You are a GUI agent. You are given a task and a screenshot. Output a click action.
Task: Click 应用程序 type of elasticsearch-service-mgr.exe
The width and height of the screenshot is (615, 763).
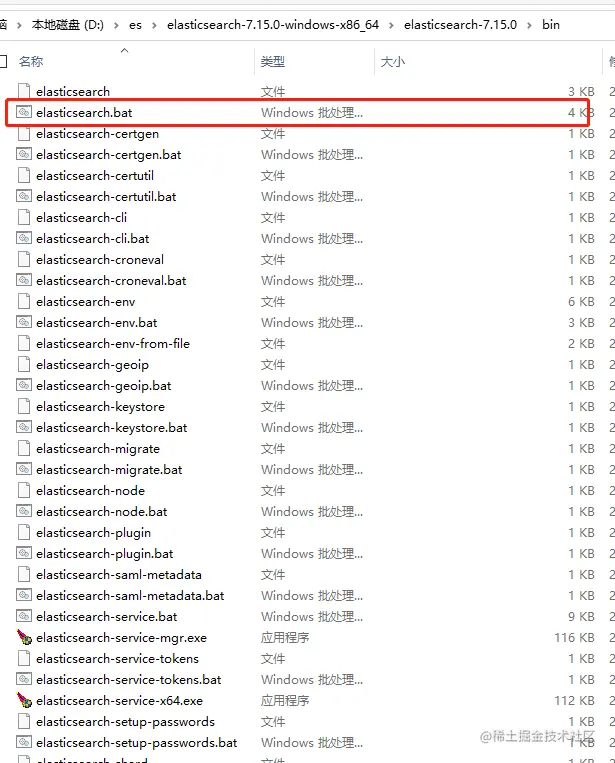point(285,637)
